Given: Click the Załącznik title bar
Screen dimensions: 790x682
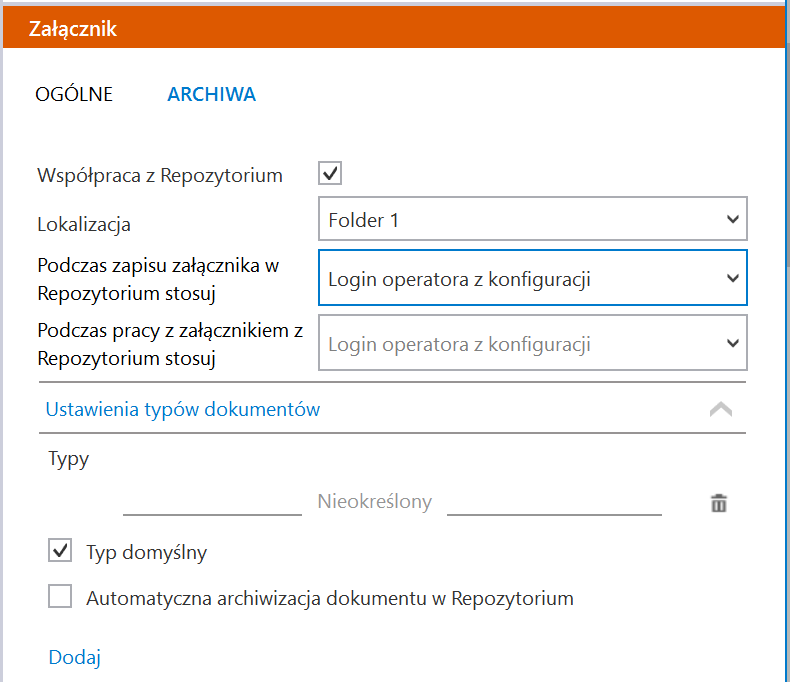Looking at the screenshot, I should tap(394, 28).
